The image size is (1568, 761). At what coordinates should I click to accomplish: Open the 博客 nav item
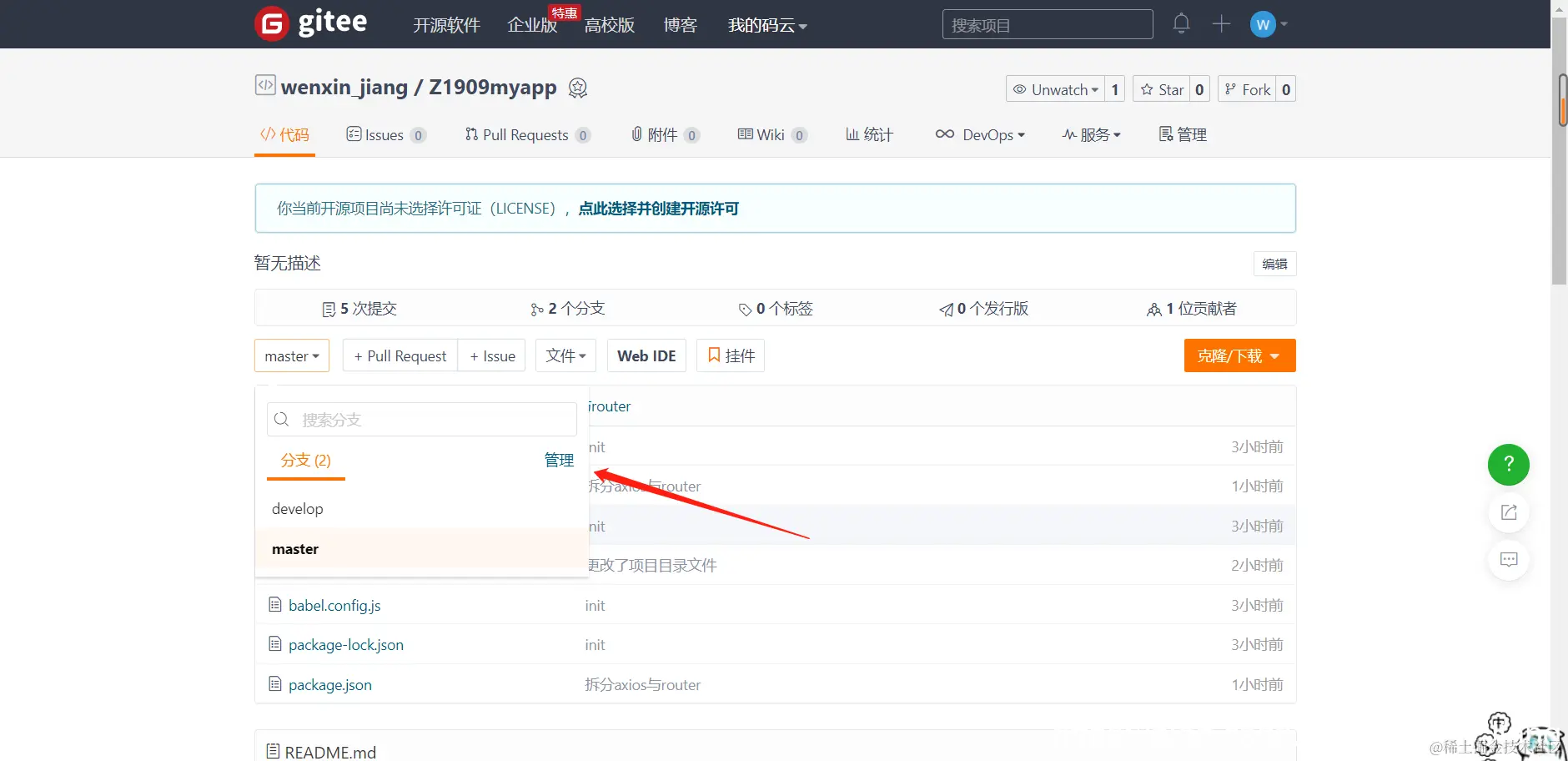pos(681,25)
